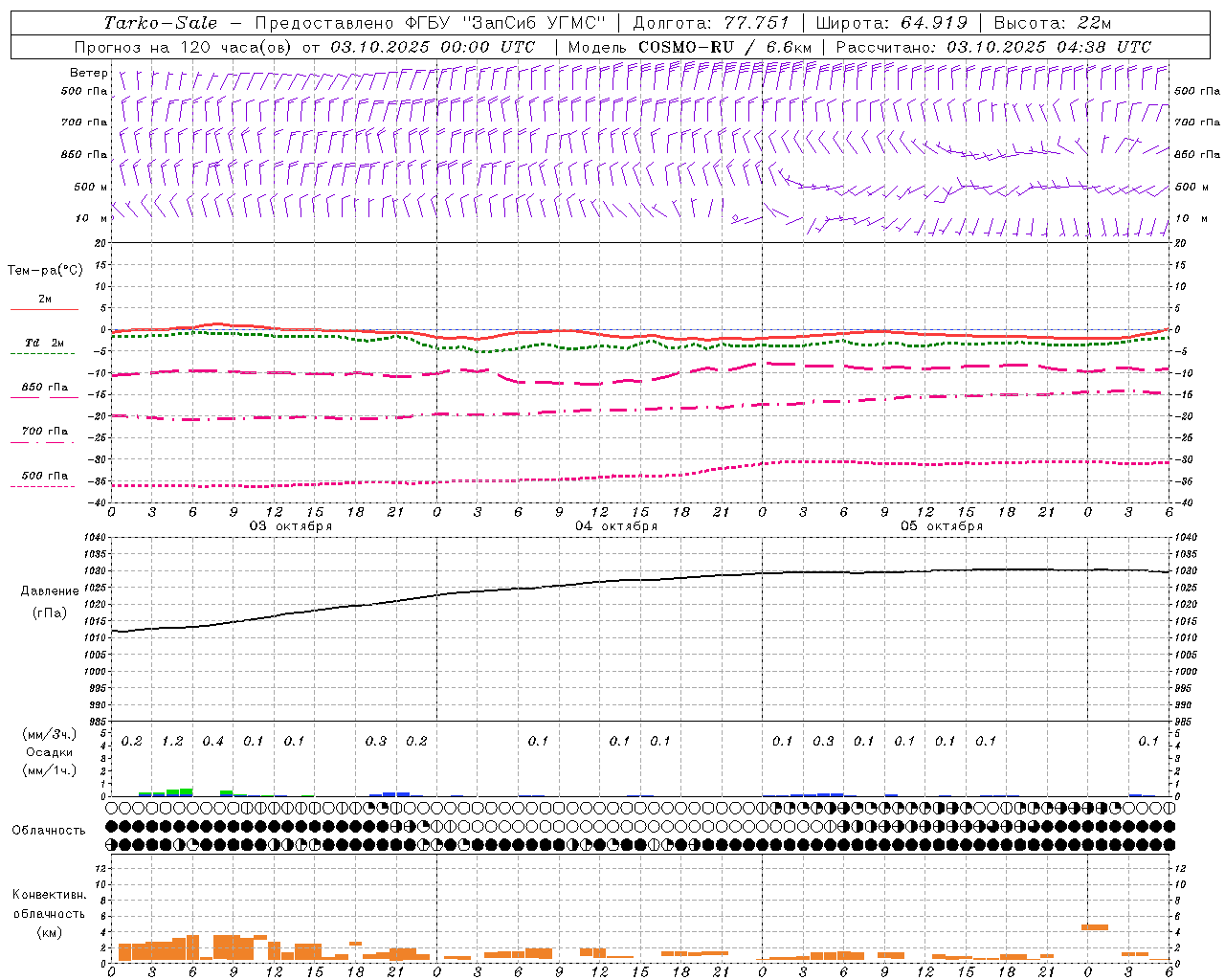Click the 03 октября date label
1225x980 pixels.
(x=291, y=526)
